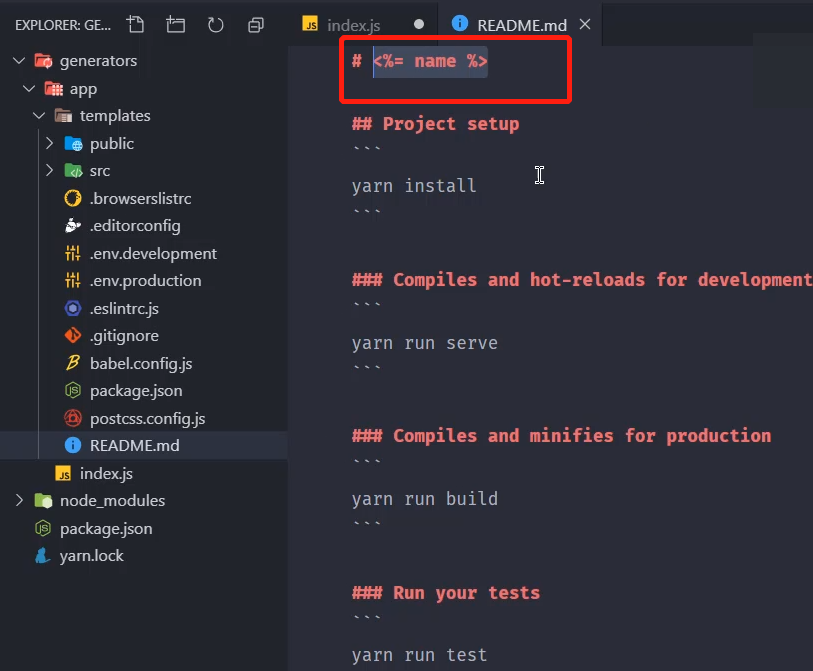
Task: Click the '### Run your tests' heading
Action: pyautogui.click(x=446, y=593)
